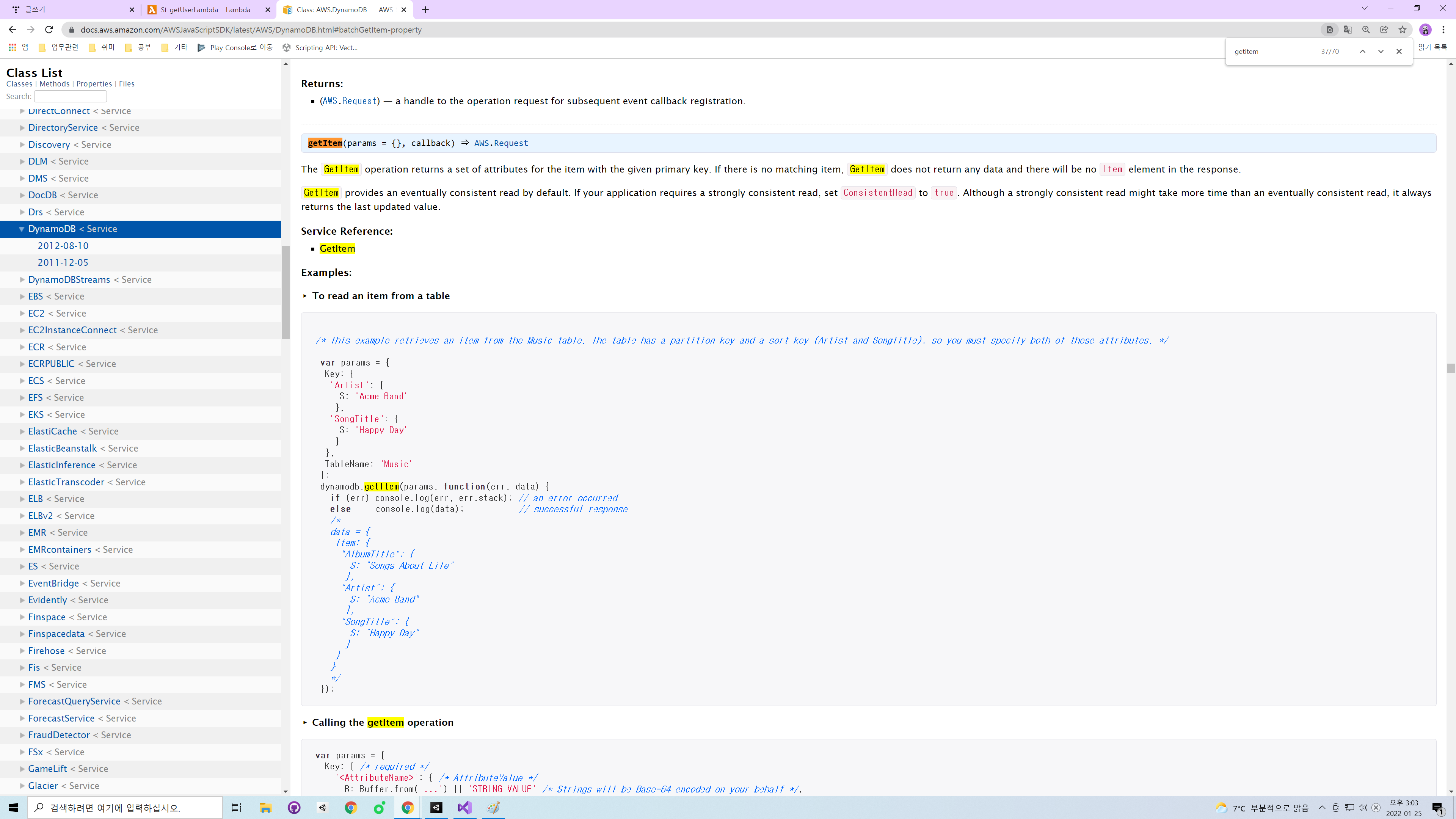Open the Properties list link

click(x=94, y=84)
